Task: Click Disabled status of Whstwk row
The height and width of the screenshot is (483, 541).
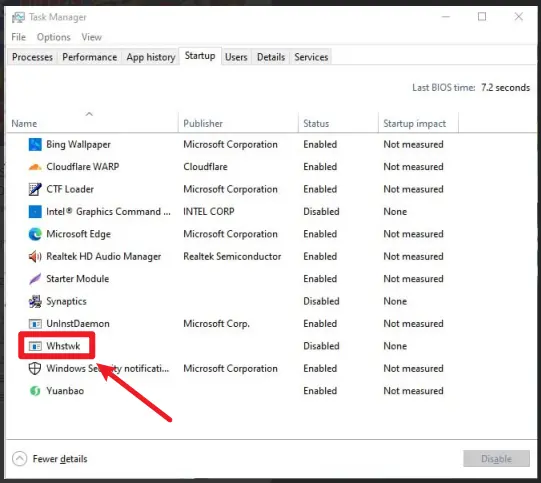Action: [321, 346]
